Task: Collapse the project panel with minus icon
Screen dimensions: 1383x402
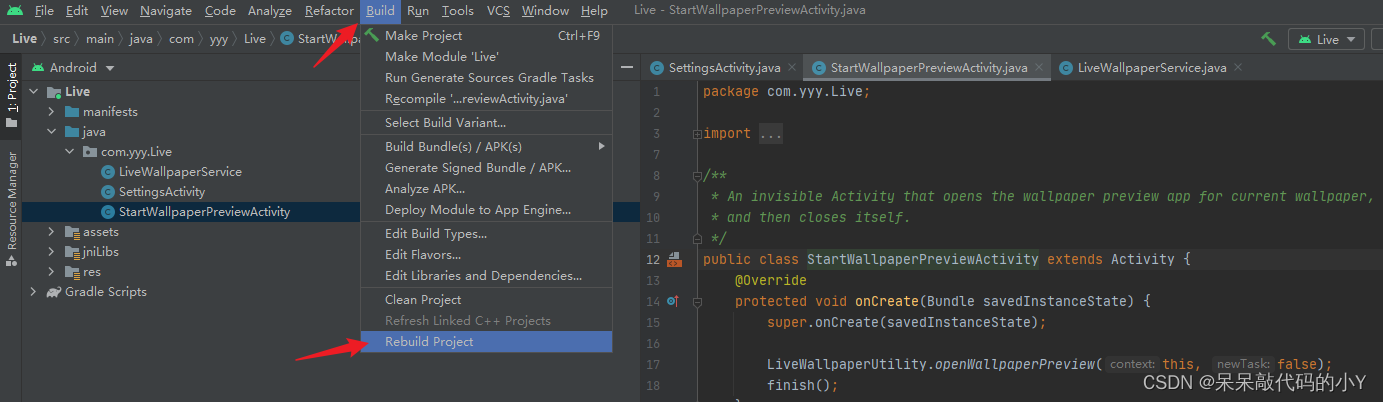Action: tap(627, 67)
